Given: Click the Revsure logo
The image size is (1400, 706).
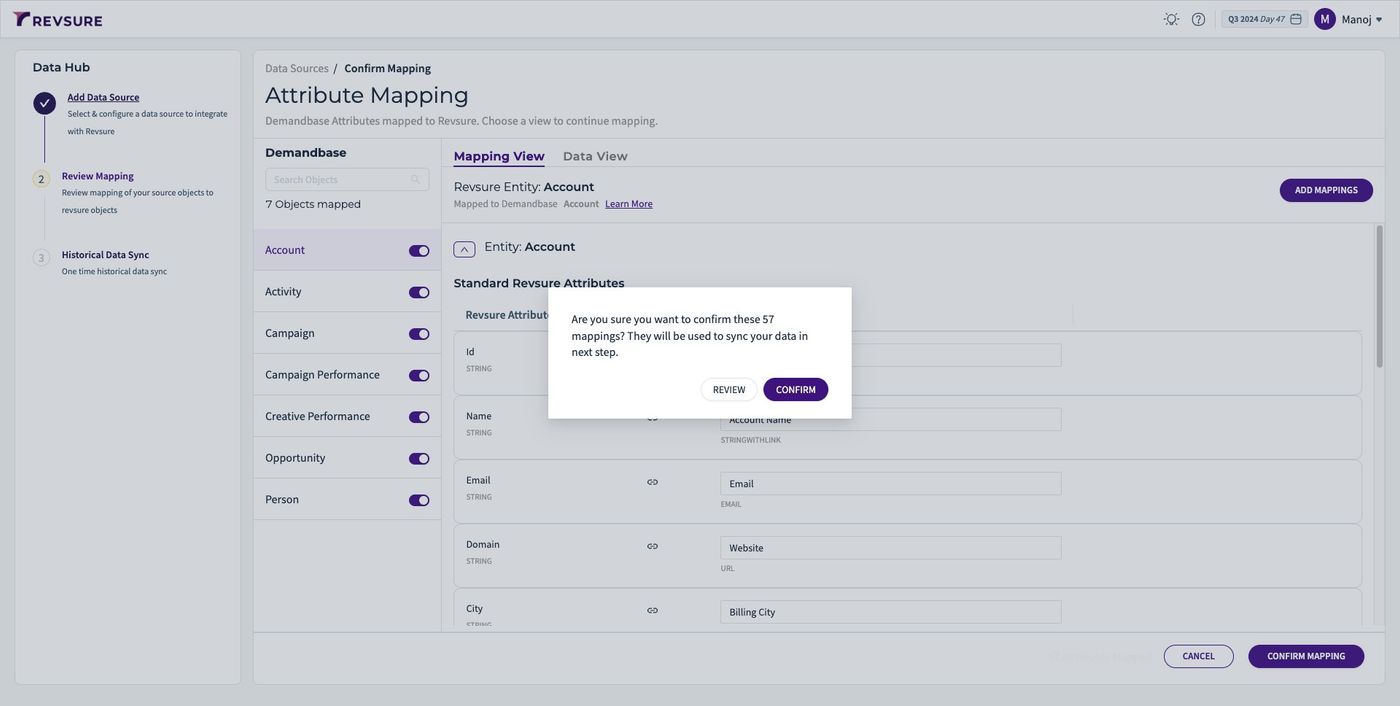Looking at the screenshot, I should (x=58, y=19).
